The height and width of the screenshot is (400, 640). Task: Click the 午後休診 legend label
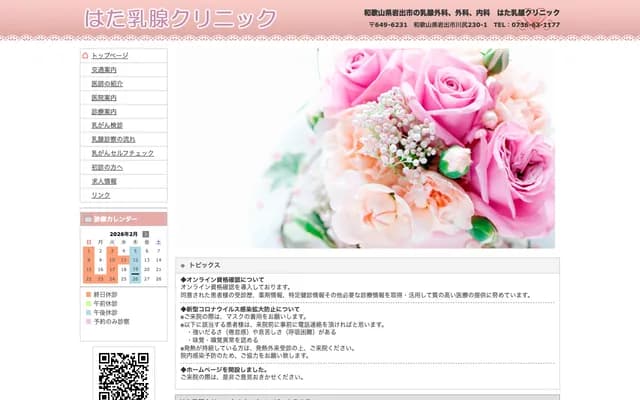pyautogui.click(x=105, y=312)
